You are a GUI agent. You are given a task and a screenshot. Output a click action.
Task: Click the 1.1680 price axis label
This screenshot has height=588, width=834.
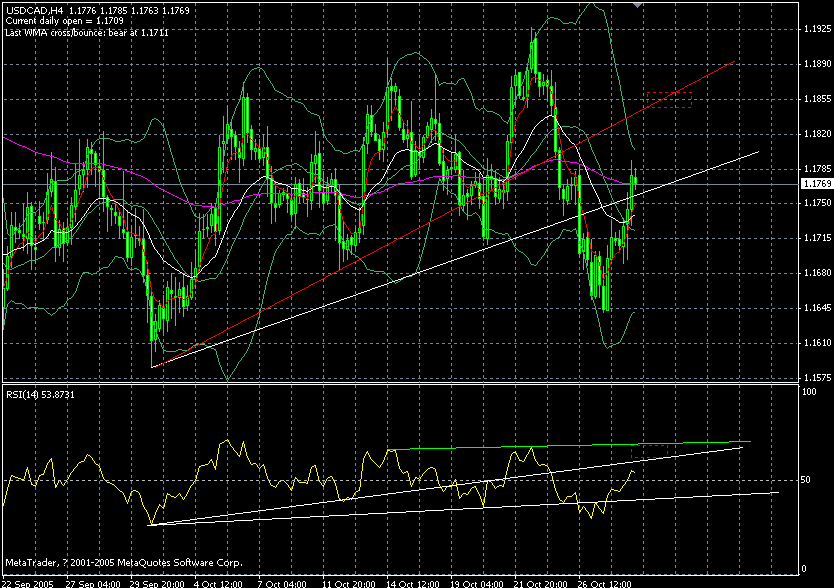[x=818, y=273]
